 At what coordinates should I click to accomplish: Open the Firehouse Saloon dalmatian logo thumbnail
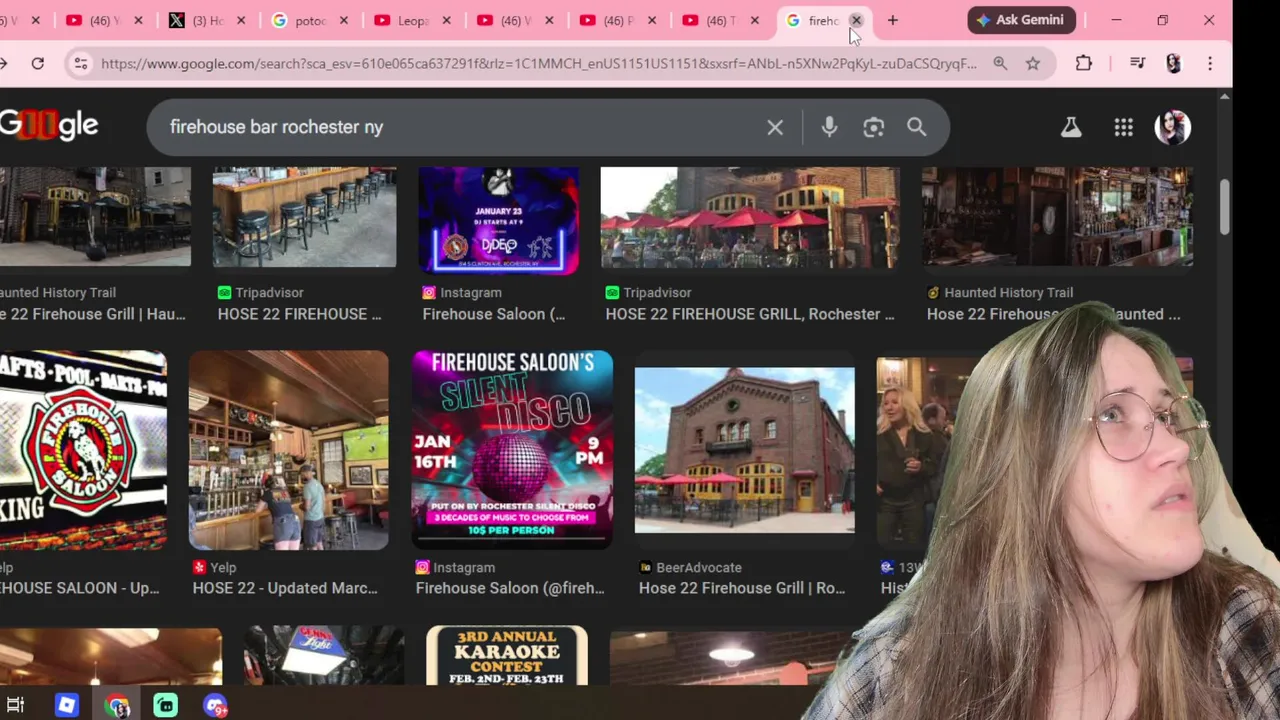coord(83,450)
